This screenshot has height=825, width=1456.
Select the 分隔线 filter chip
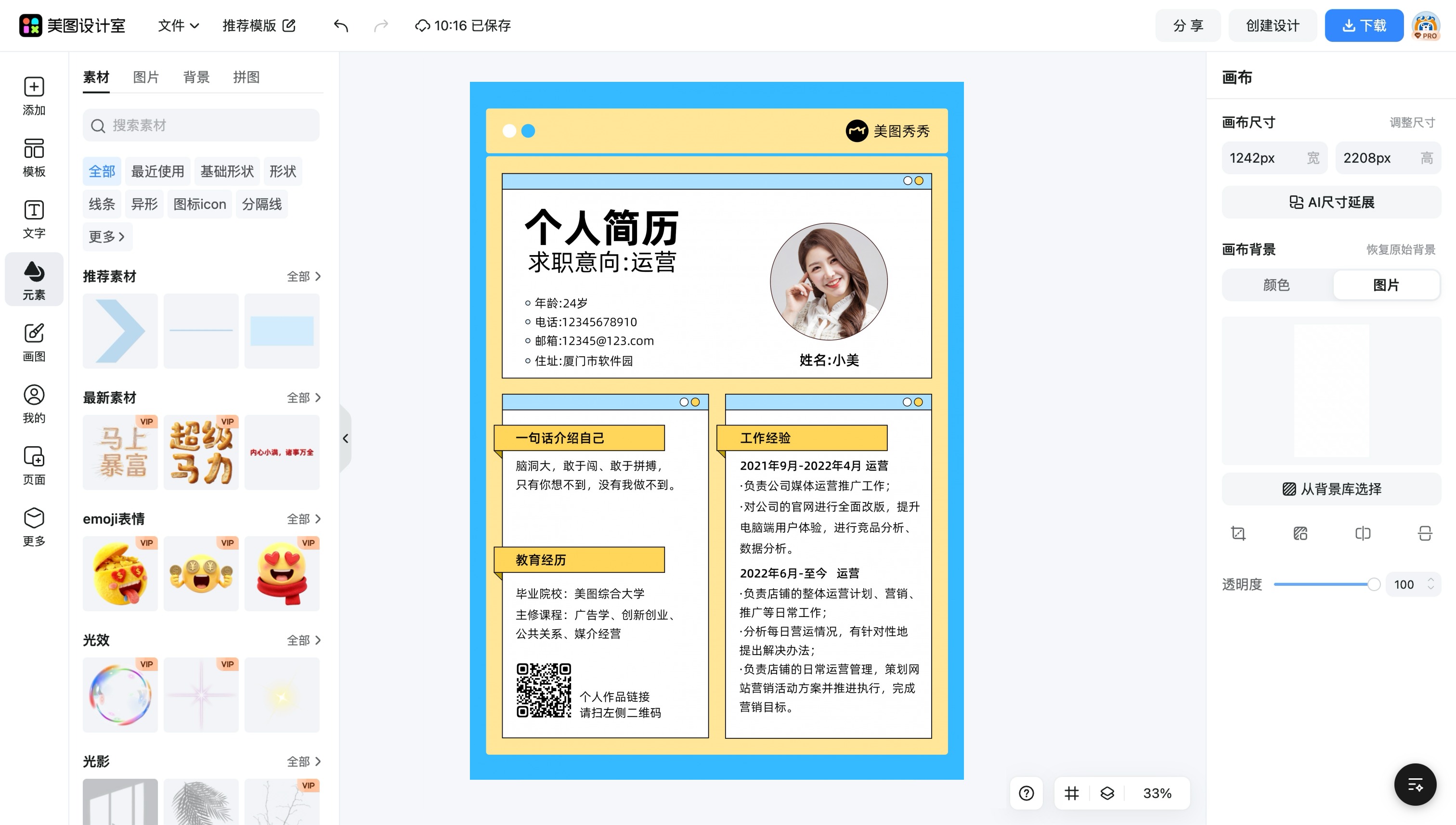(x=262, y=204)
